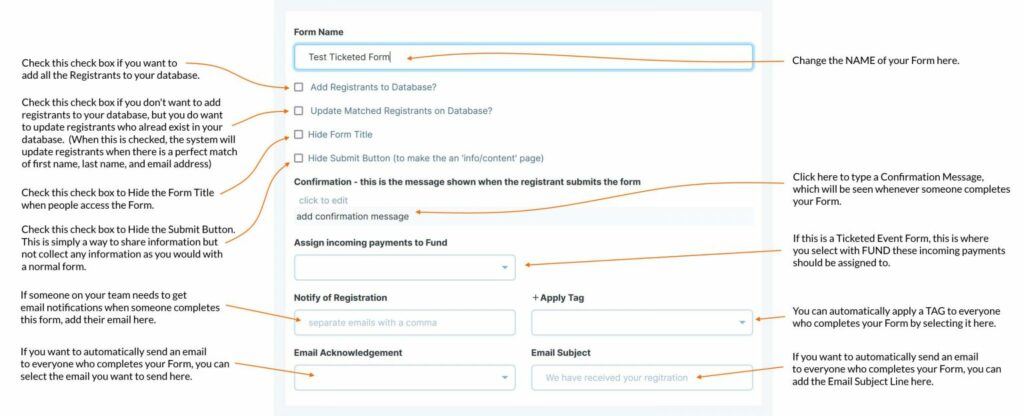Click the Apply Tag dropdown arrow icon
This screenshot has height=416, width=1024.
click(x=742, y=323)
